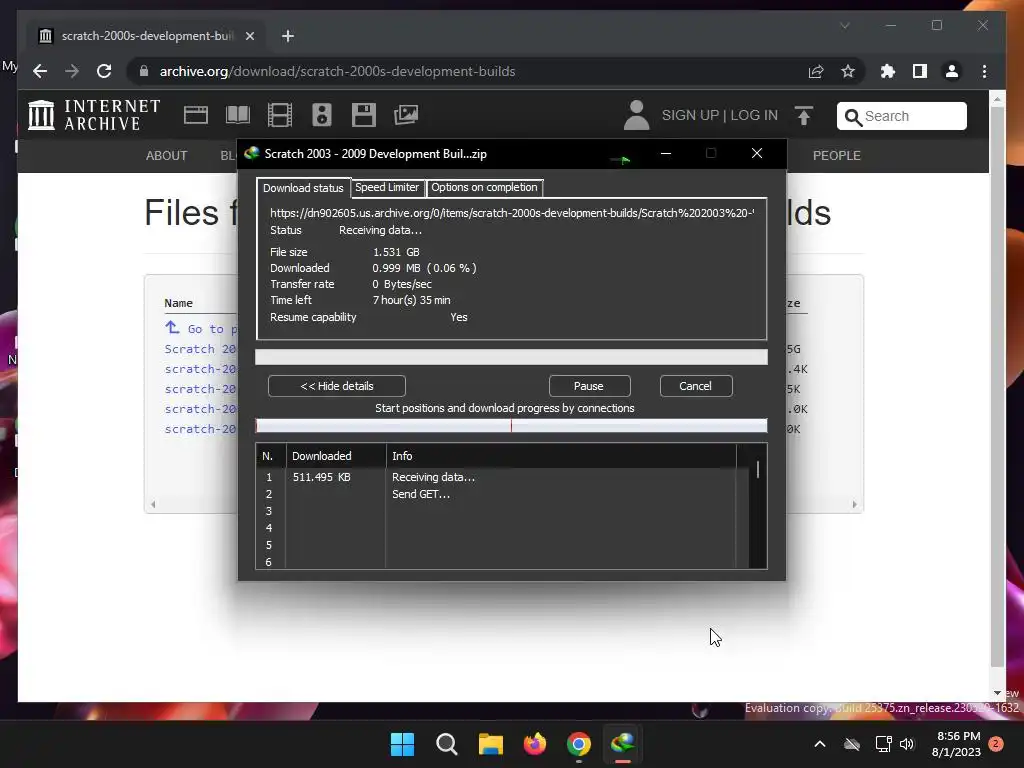Image resolution: width=1024 pixels, height=768 pixels.
Task: Click the connections progress bar
Action: point(511,426)
